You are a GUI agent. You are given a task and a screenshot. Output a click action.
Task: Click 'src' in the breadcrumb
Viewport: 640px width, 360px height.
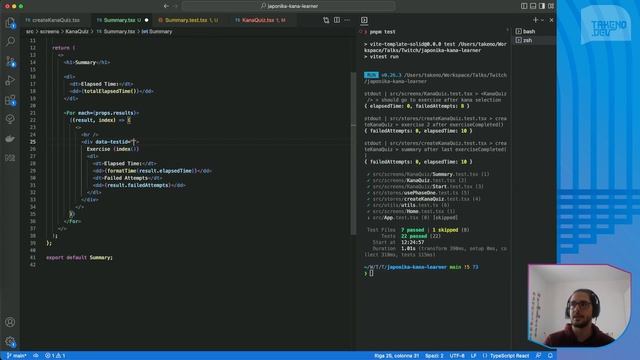pyautogui.click(x=30, y=32)
